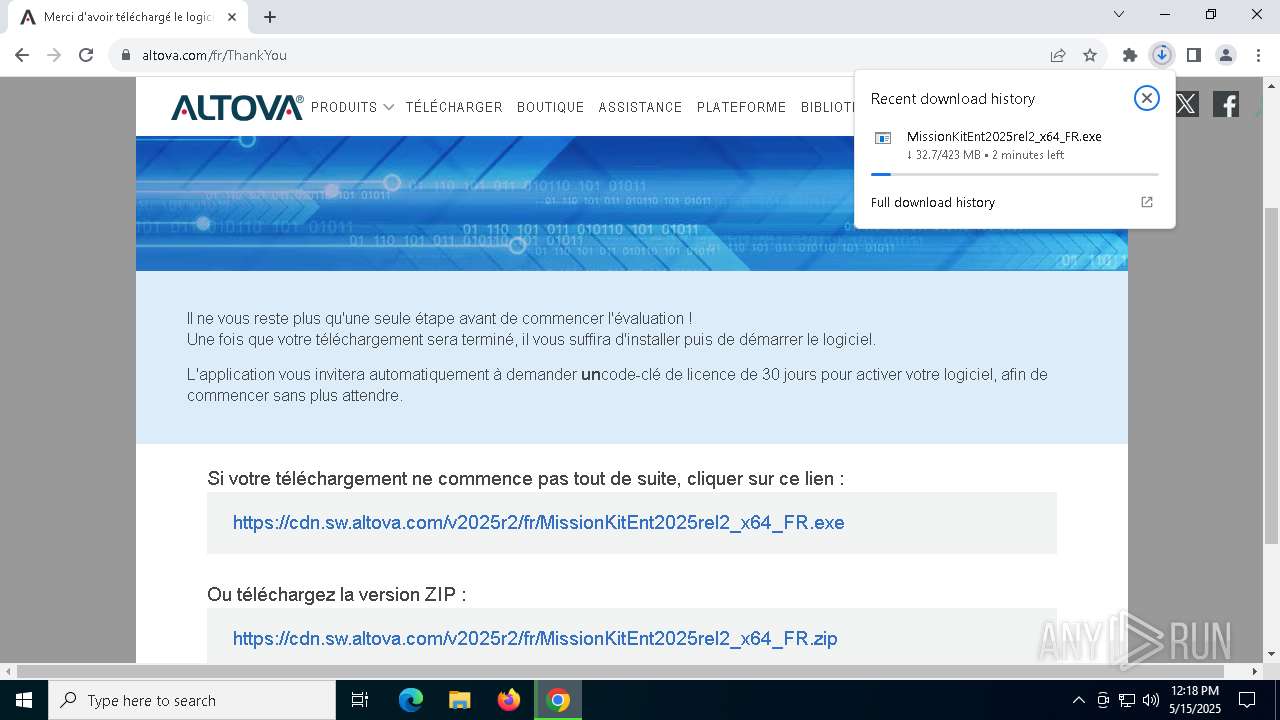Open Full download history external icon

1147,202
